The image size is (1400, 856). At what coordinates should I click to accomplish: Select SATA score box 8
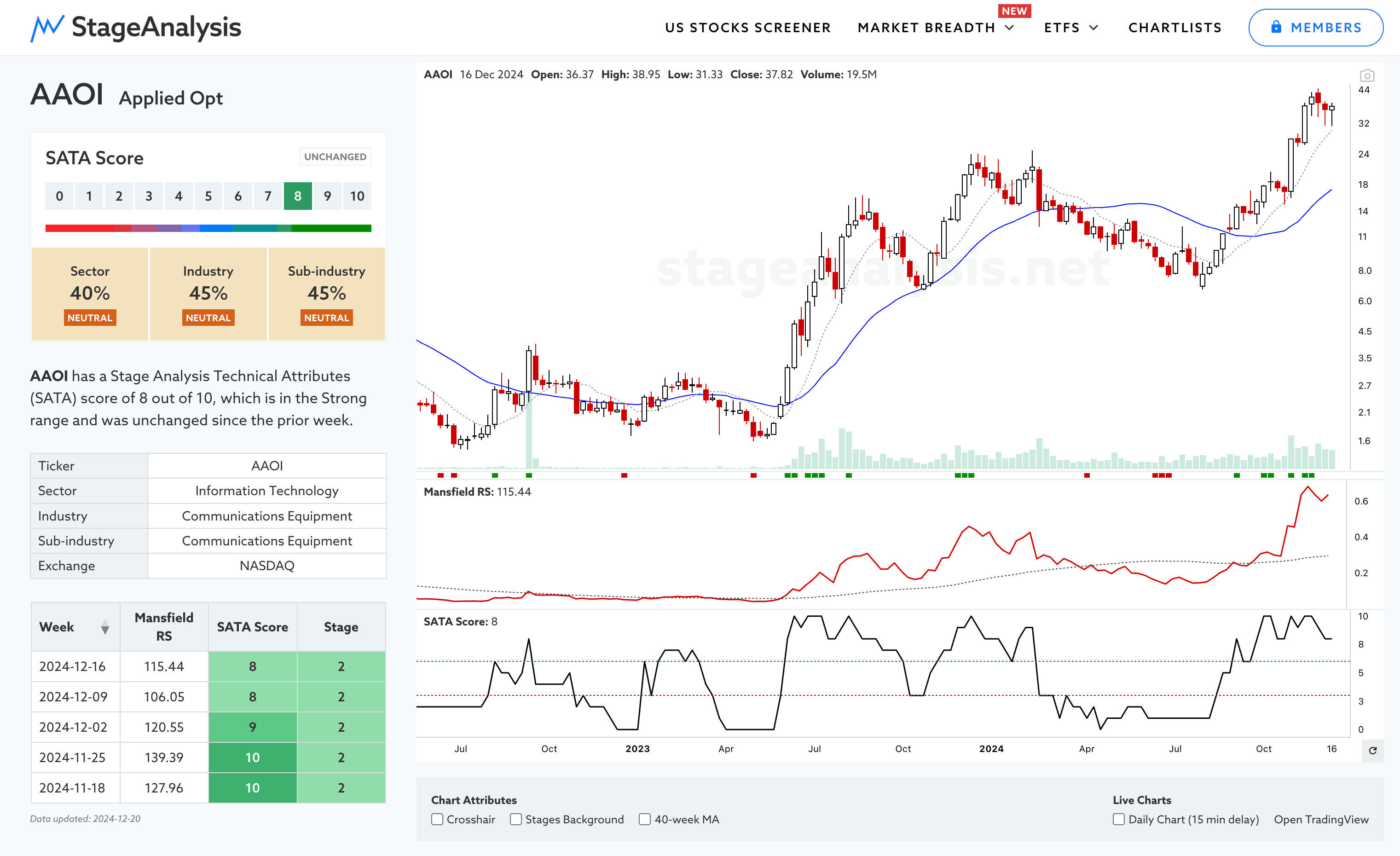tap(298, 196)
